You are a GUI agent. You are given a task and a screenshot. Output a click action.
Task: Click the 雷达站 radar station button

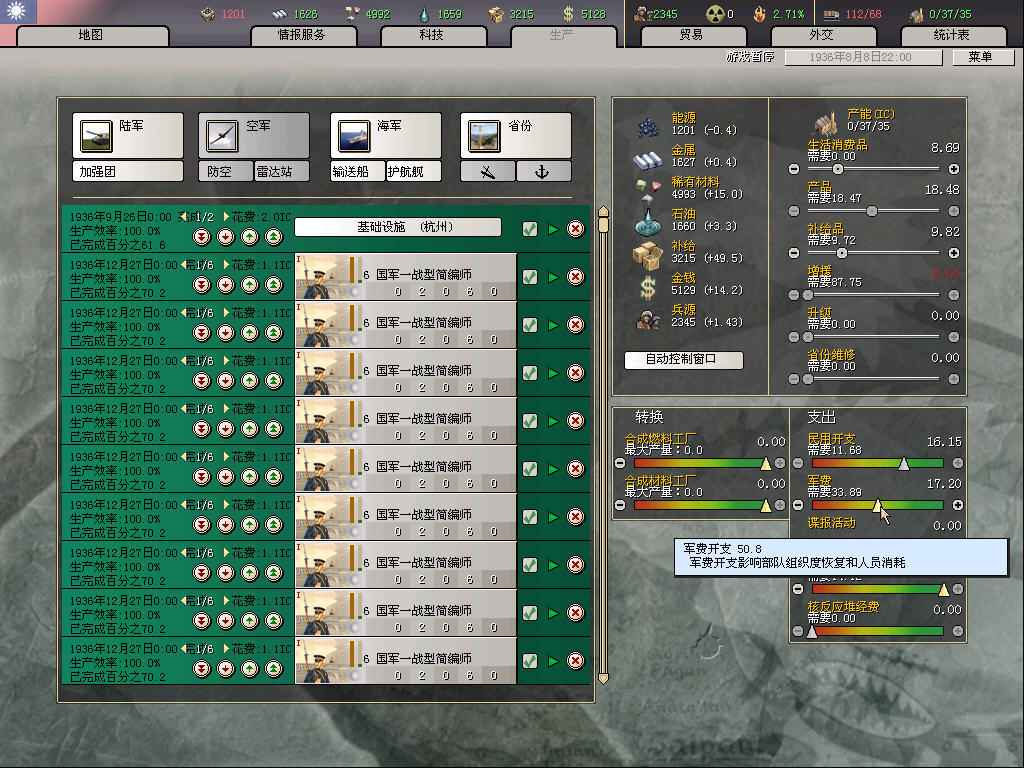281,172
